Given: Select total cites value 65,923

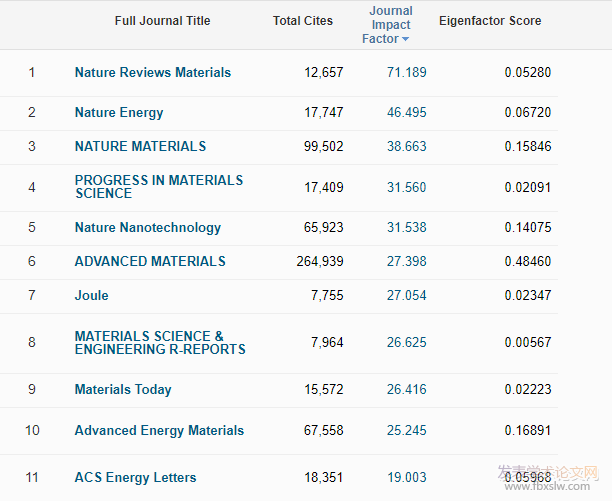Looking at the screenshot, I should click(x=324, y=227).
